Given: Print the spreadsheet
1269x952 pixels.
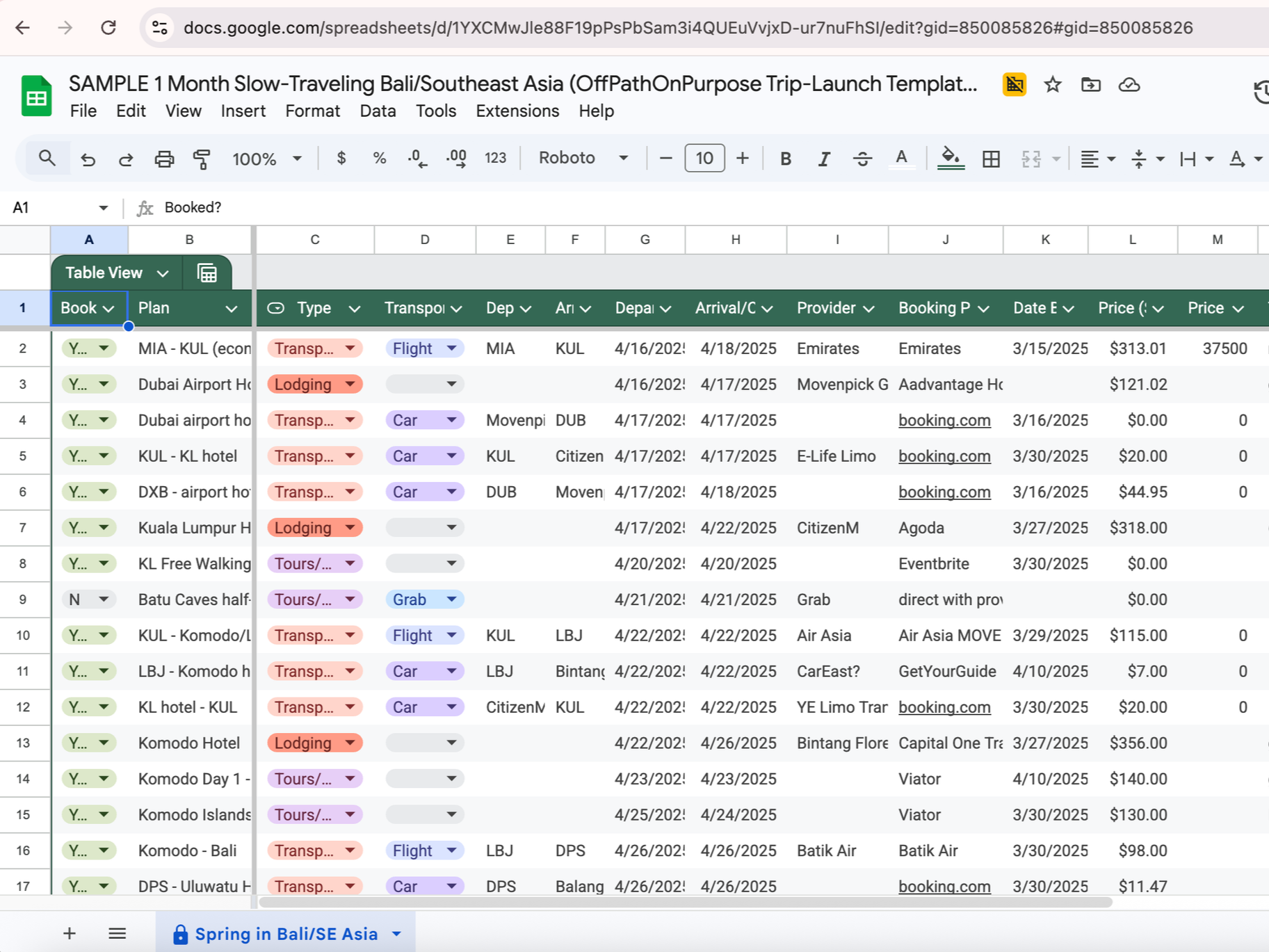Looking at the screenshot, I should 164,159.
